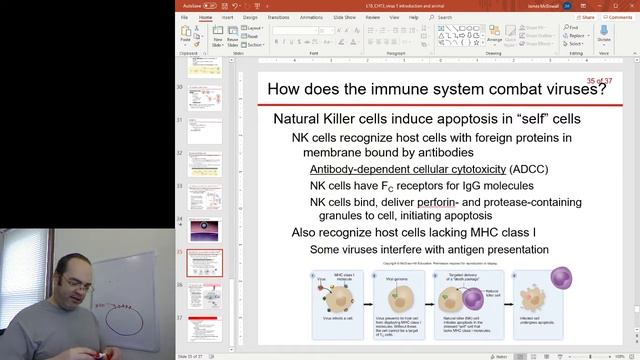Toggle text Shadow formatting

(x=299, y=42)
